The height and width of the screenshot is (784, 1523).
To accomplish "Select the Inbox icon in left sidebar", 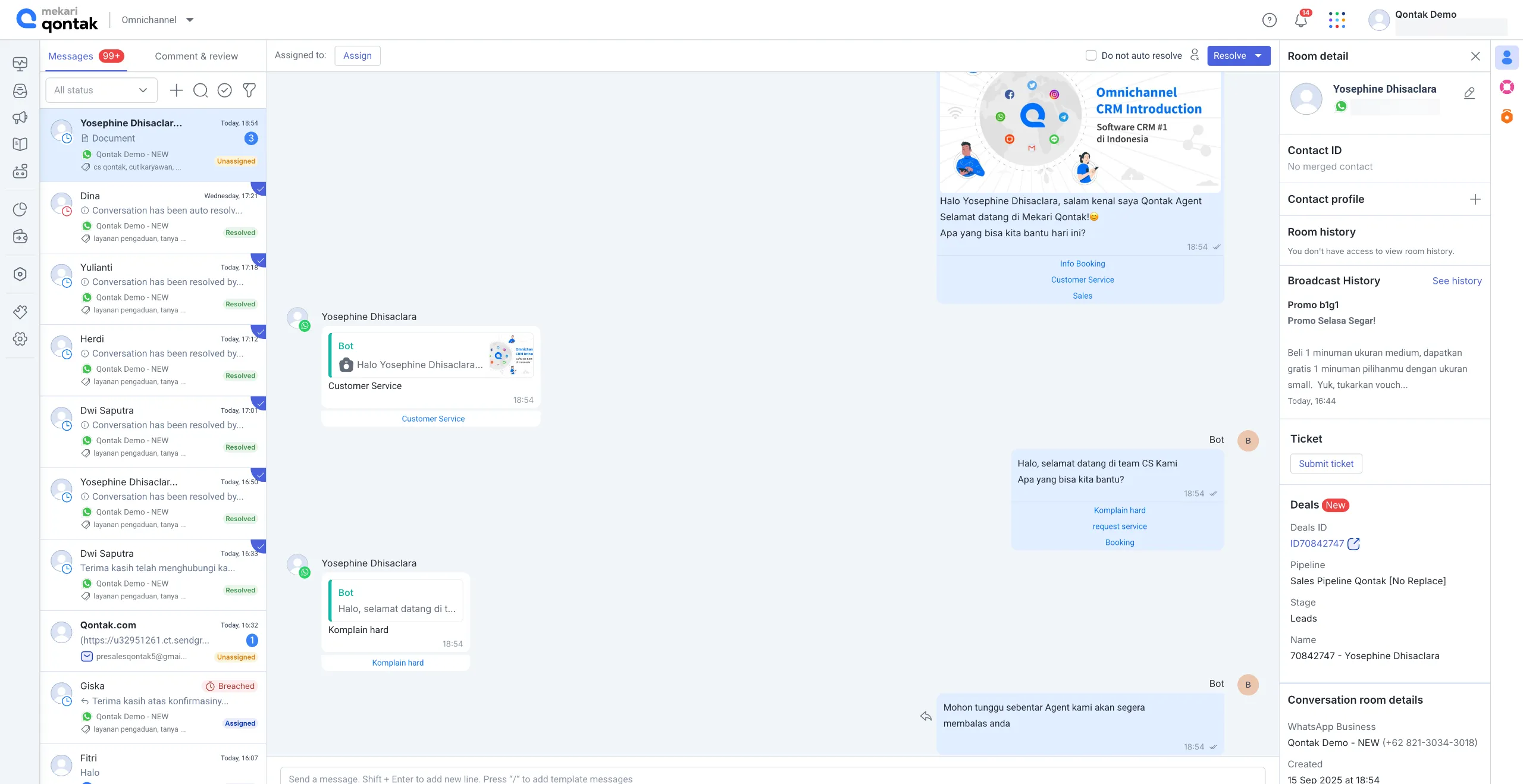I will point(20,90).
